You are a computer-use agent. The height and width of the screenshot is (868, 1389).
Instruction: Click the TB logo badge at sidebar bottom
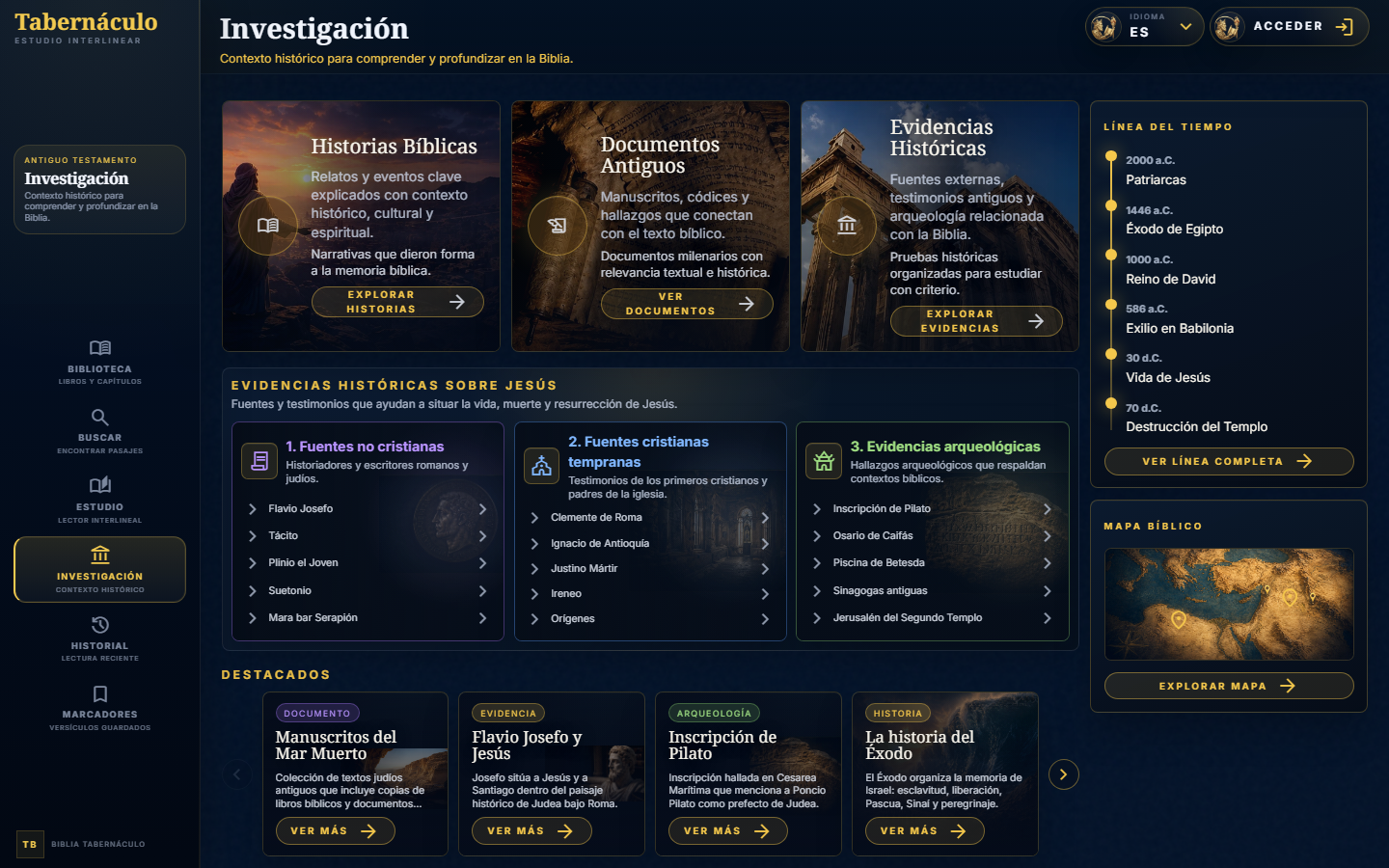coord(30,844)
